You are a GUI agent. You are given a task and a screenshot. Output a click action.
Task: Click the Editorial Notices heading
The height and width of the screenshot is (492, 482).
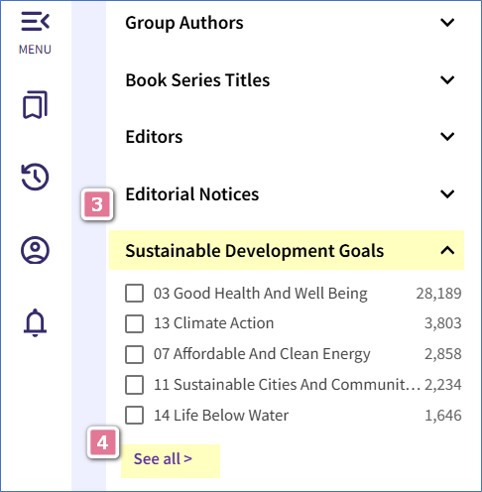[x=192, y=194]
